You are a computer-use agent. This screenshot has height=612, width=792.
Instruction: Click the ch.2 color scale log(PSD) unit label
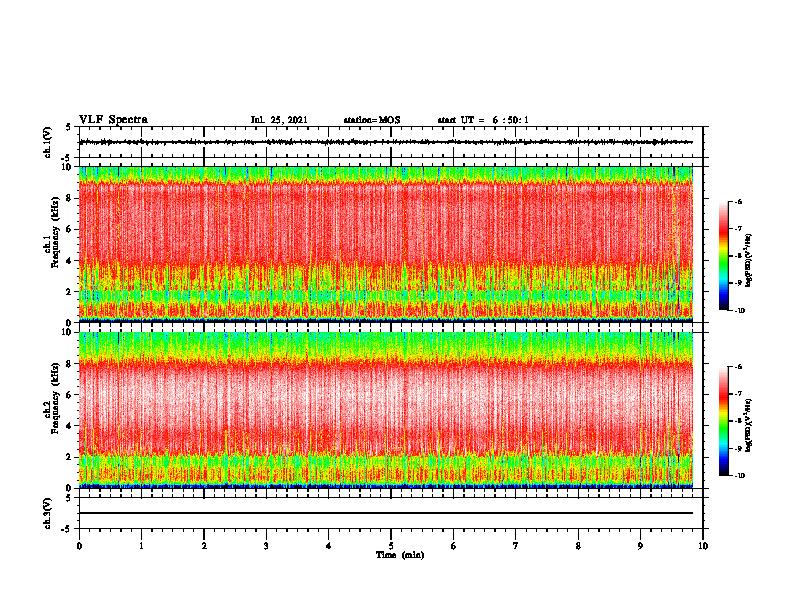[749, 425]
